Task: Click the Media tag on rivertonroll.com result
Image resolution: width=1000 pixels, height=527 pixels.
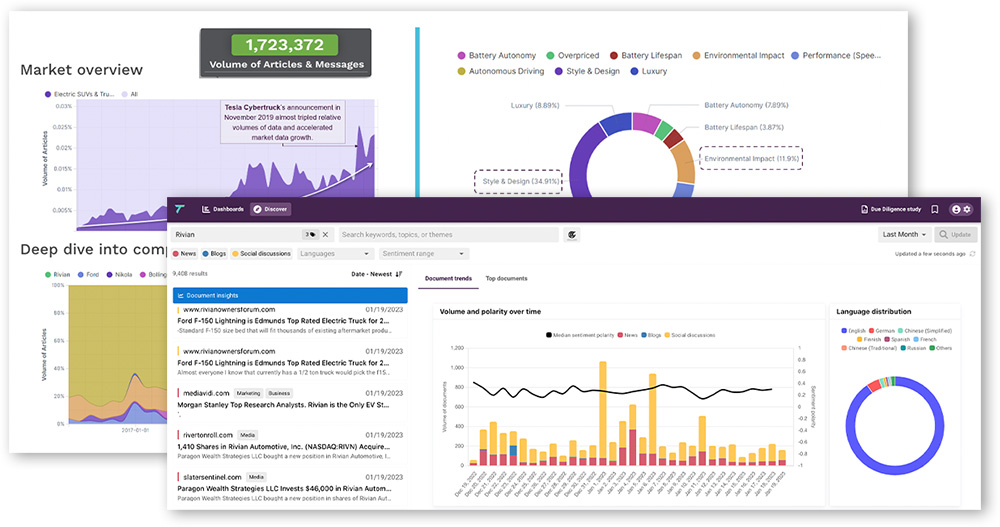Action: [x=247, y=435]
